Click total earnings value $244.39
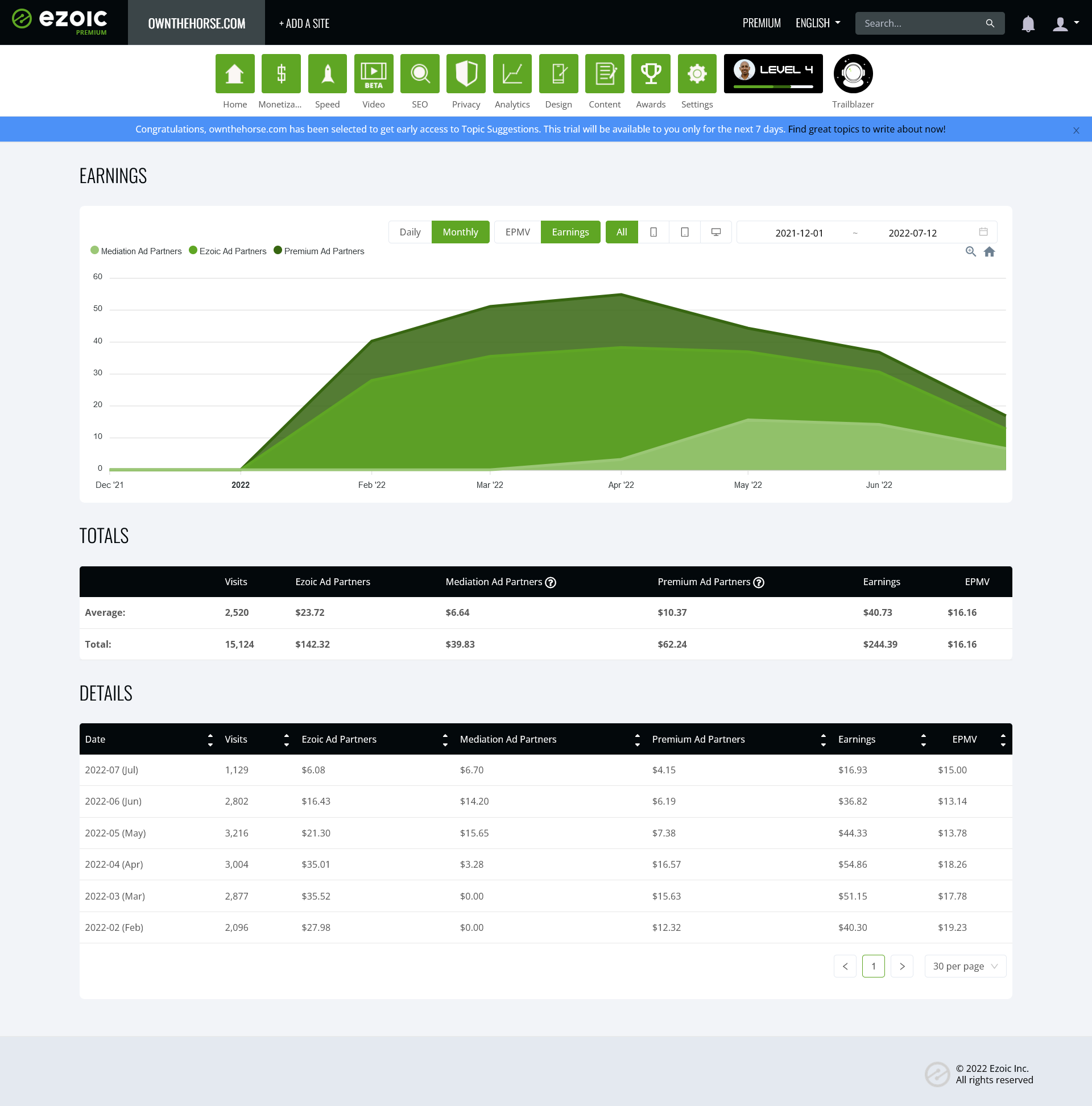The image size is (1092, 1106). pos(880,645)
